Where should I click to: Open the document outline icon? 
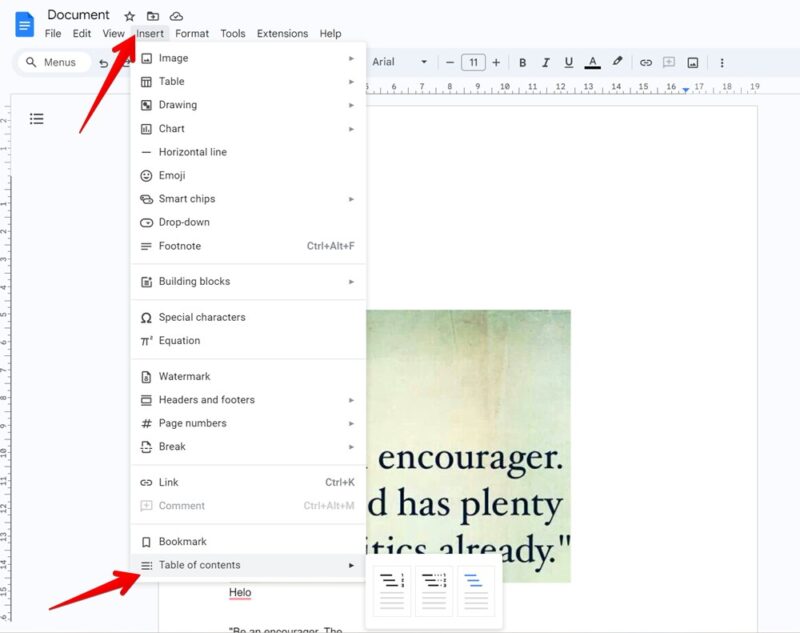(x=37, y=118)
